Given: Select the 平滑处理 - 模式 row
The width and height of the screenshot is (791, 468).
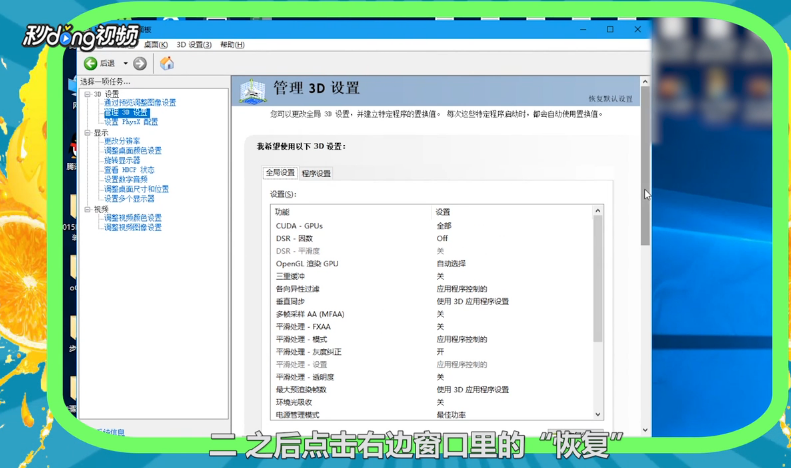Looking at the screenshot, I should [433, 339].
